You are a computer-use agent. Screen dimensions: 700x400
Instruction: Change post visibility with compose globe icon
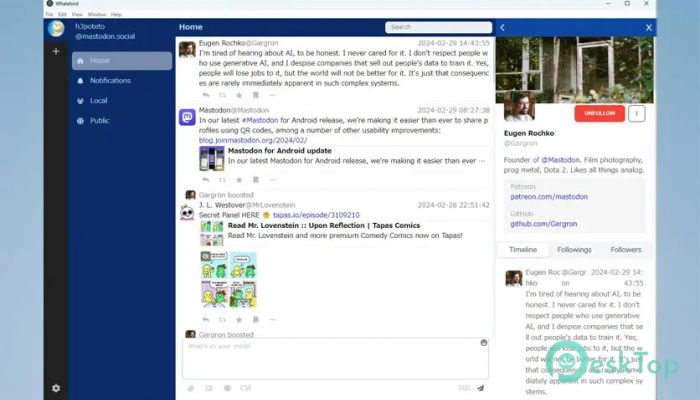[227, 388]
